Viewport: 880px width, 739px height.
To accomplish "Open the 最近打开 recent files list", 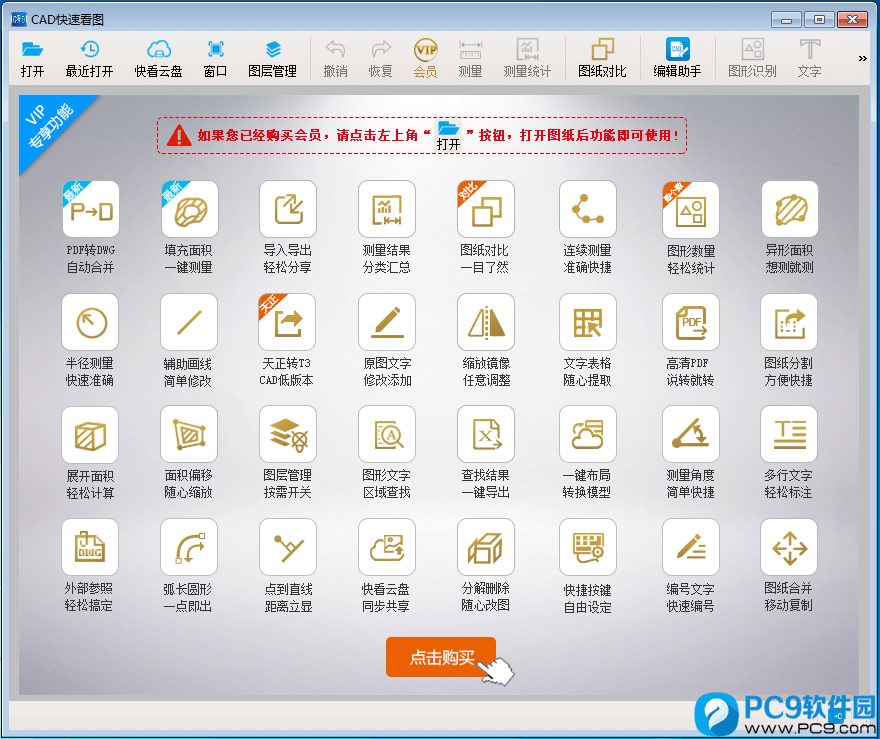I will (89, 58).
